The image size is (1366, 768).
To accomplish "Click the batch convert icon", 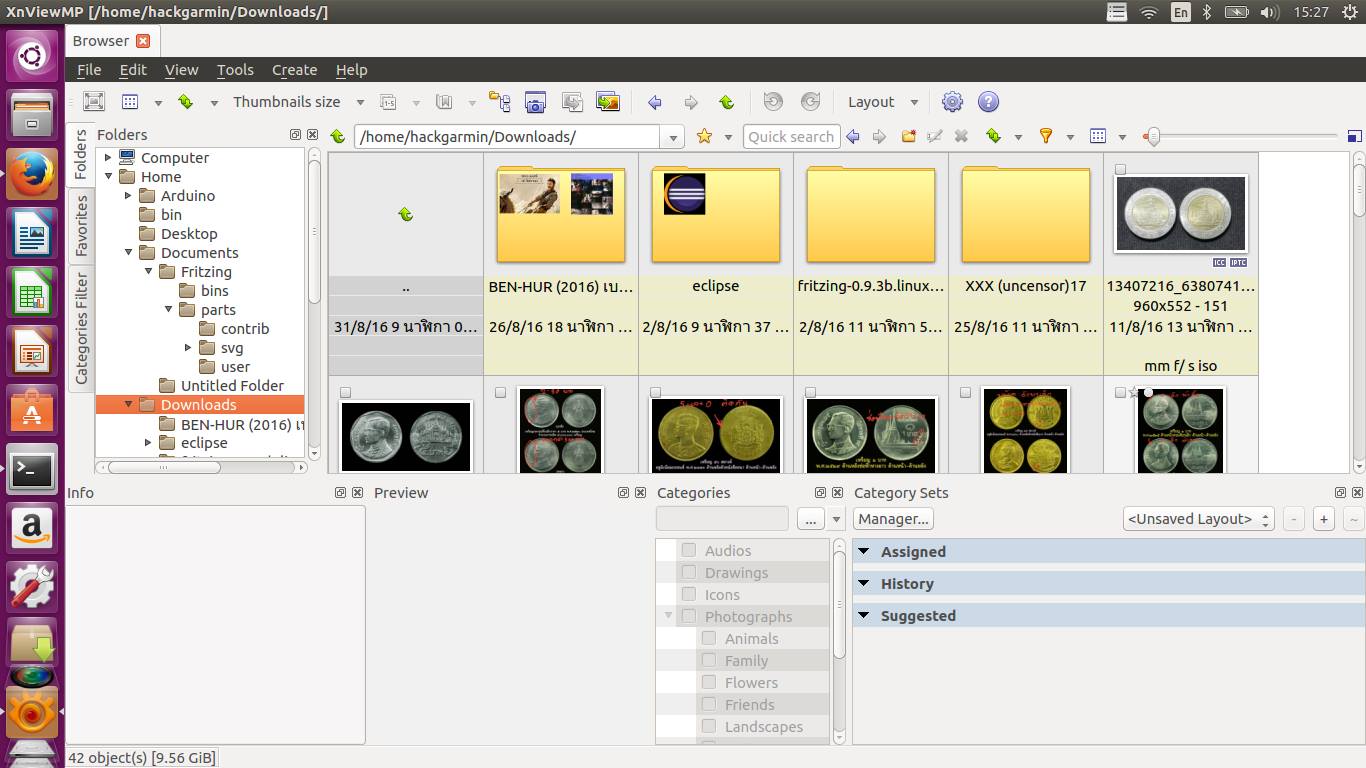I will pyautogui.click(x=572, y=102).
